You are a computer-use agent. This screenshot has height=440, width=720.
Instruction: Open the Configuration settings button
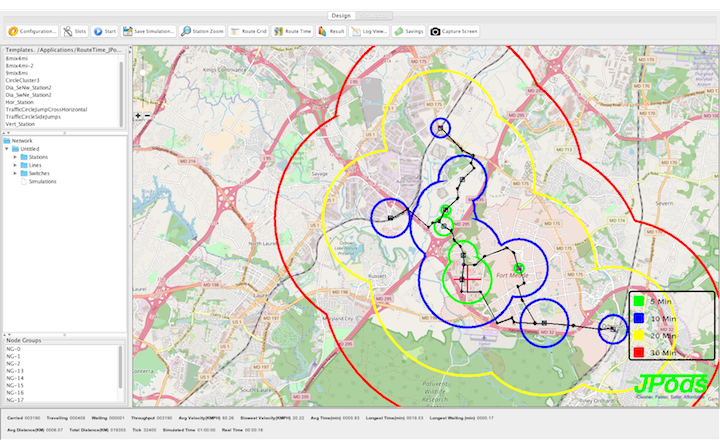30,31
